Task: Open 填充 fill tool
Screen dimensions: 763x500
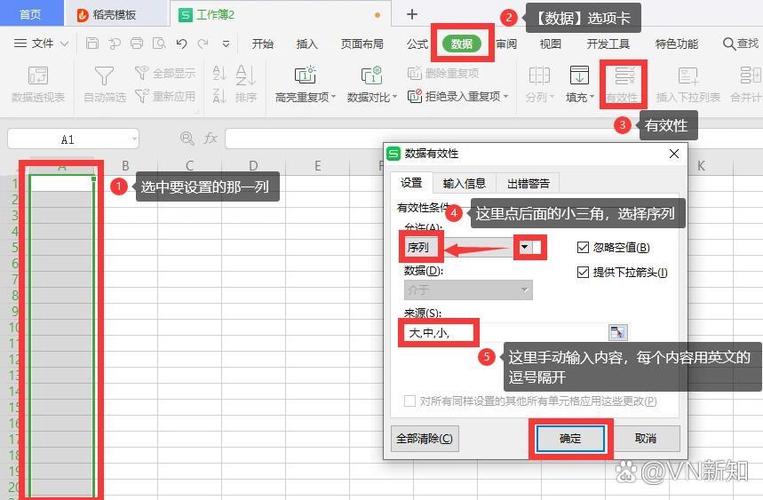Action: 580,84
